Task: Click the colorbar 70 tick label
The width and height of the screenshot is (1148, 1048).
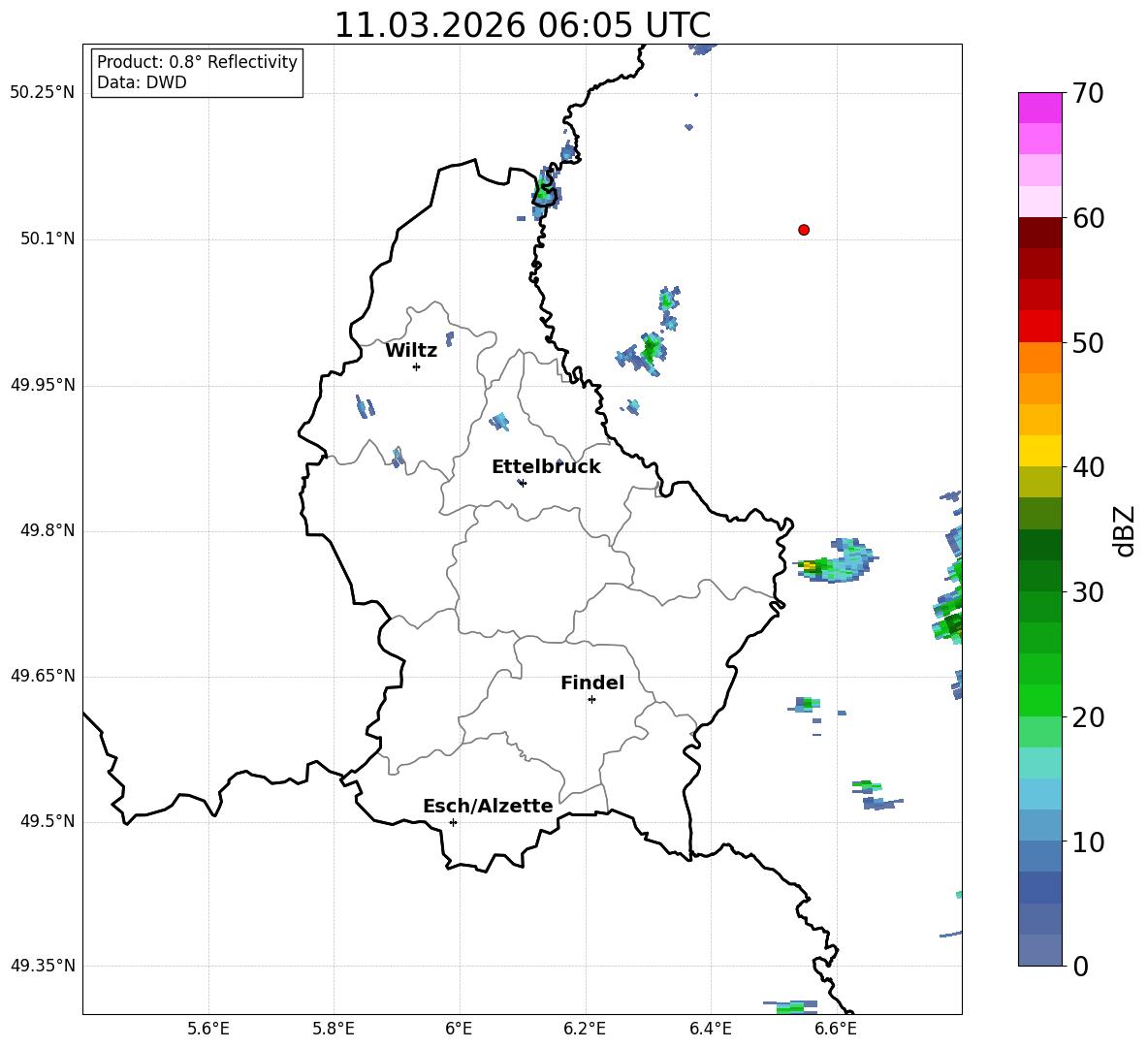Action: click(x=1088, y=93)
